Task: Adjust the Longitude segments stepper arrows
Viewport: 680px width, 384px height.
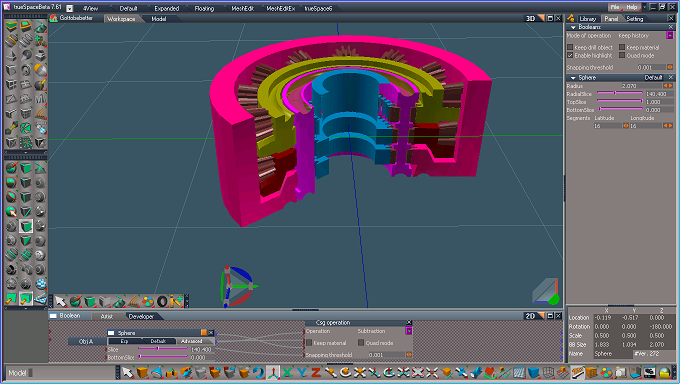Action: (x=668, y=126)
